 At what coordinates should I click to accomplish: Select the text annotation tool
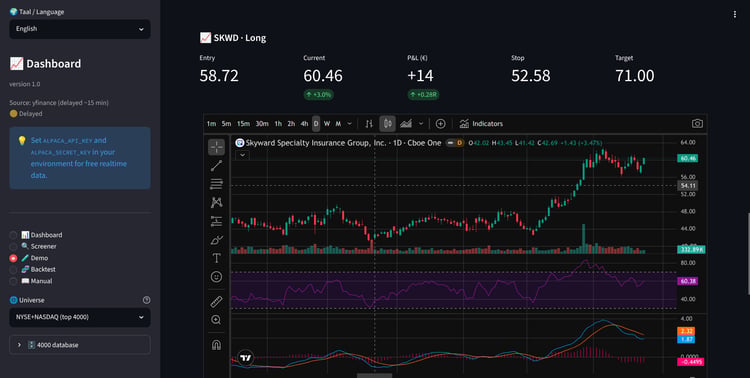pos(216,258)
